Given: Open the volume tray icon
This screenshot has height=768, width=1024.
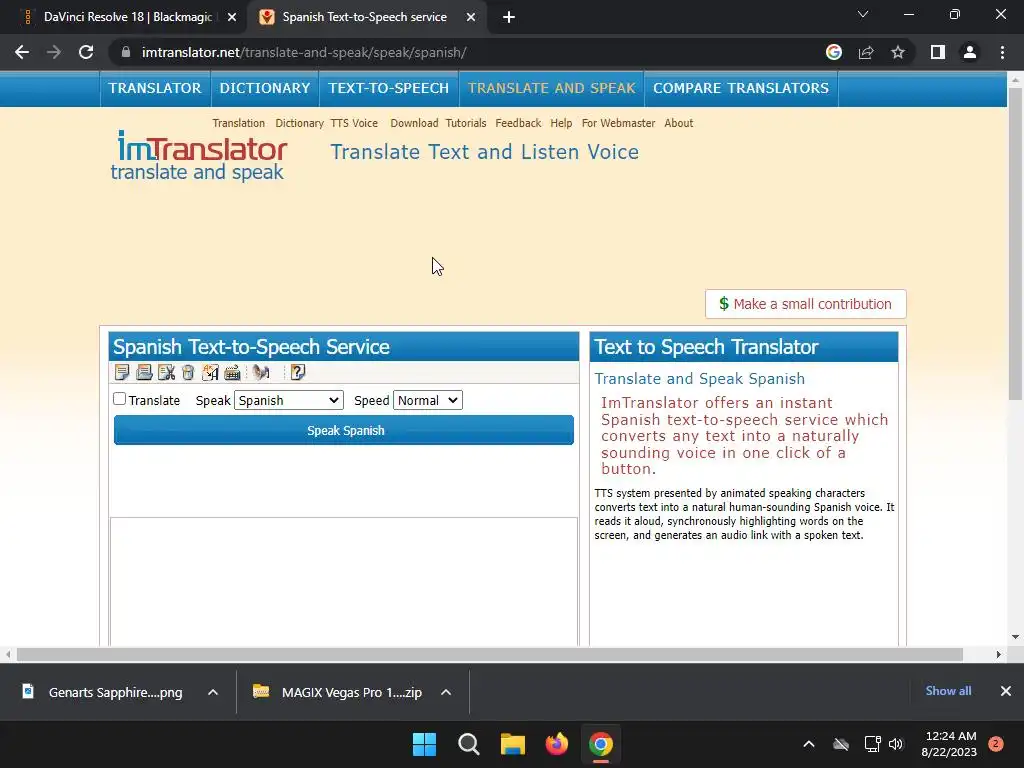Looking at the screenshot, I should point(896,744).
